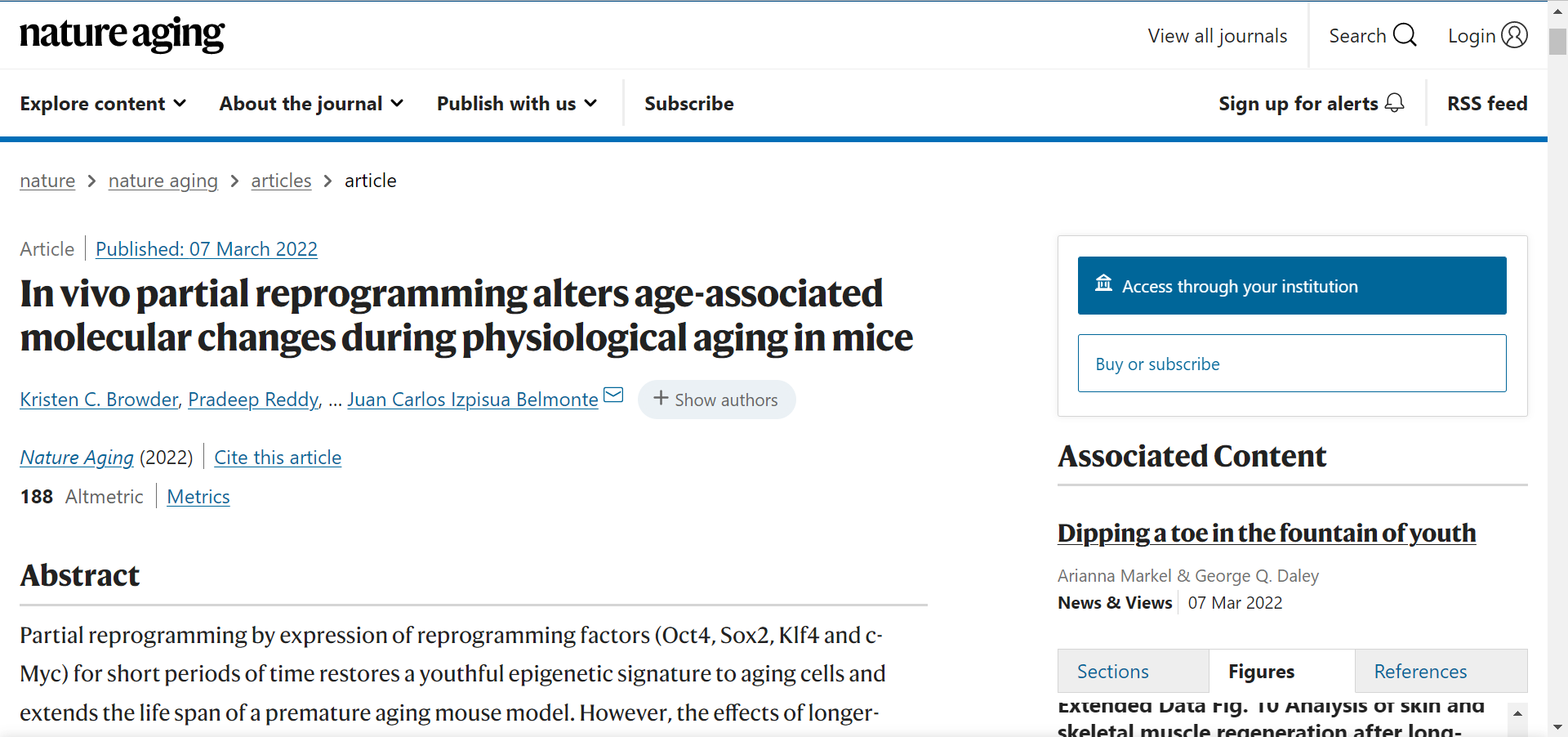Image resolution: width=1568 pixels, height=737 pixels.
Task: Click the institution building icon
Action: point(1104,284)
